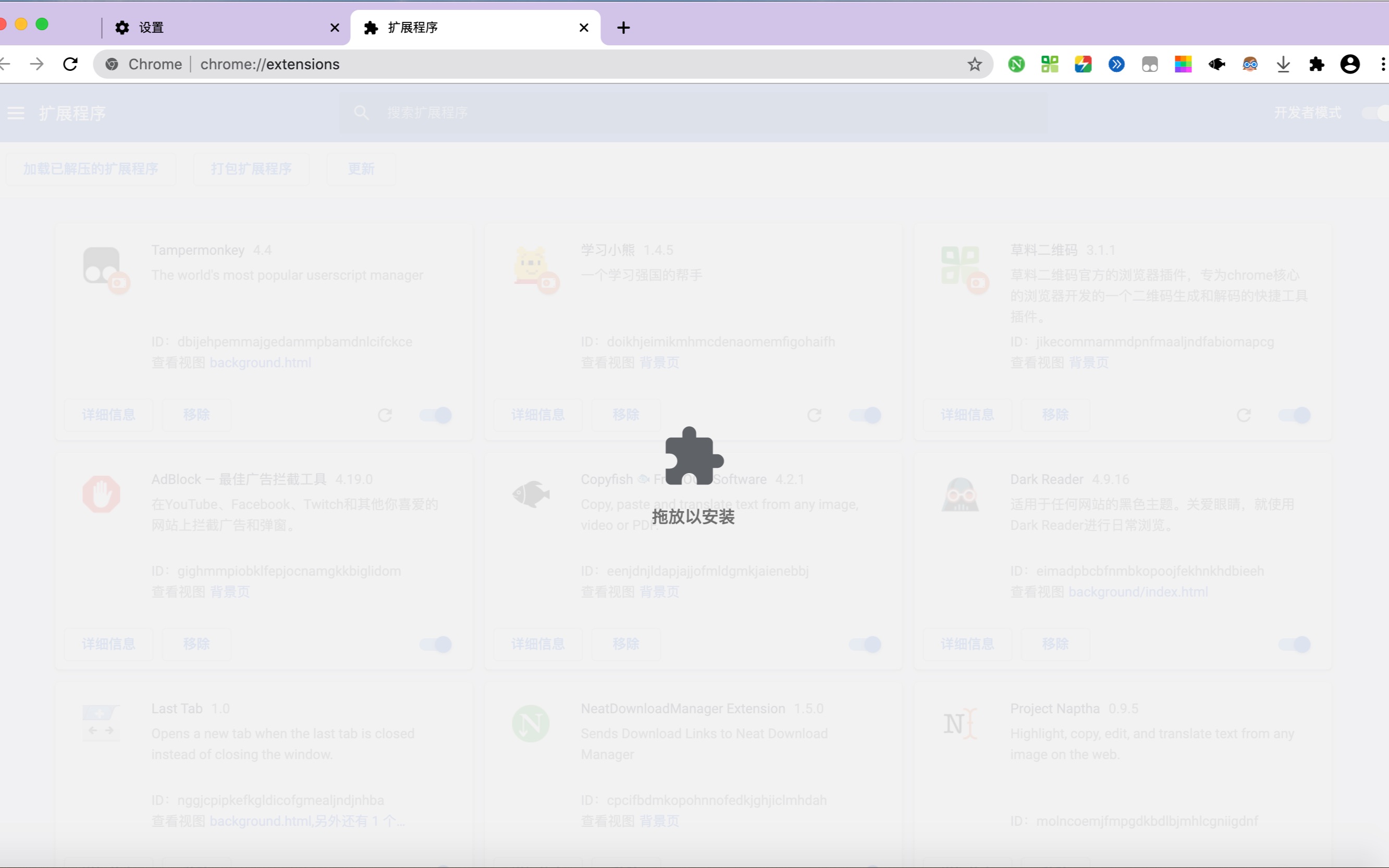Open 详细信息 for AdBlock

(108, 644)
